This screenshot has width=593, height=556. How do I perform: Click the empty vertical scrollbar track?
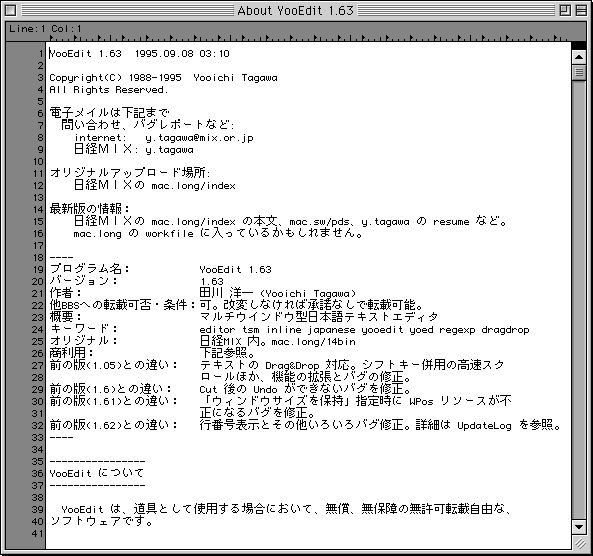pos(579,299)
